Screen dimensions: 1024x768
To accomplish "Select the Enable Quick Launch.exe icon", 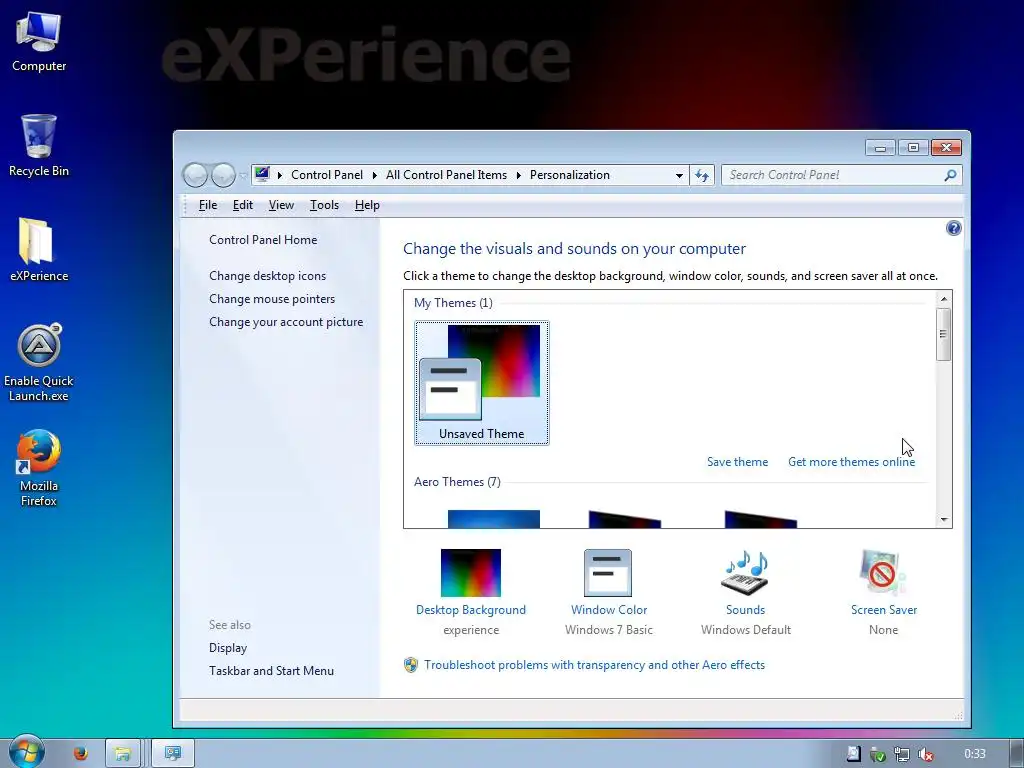I will point(39,363).
